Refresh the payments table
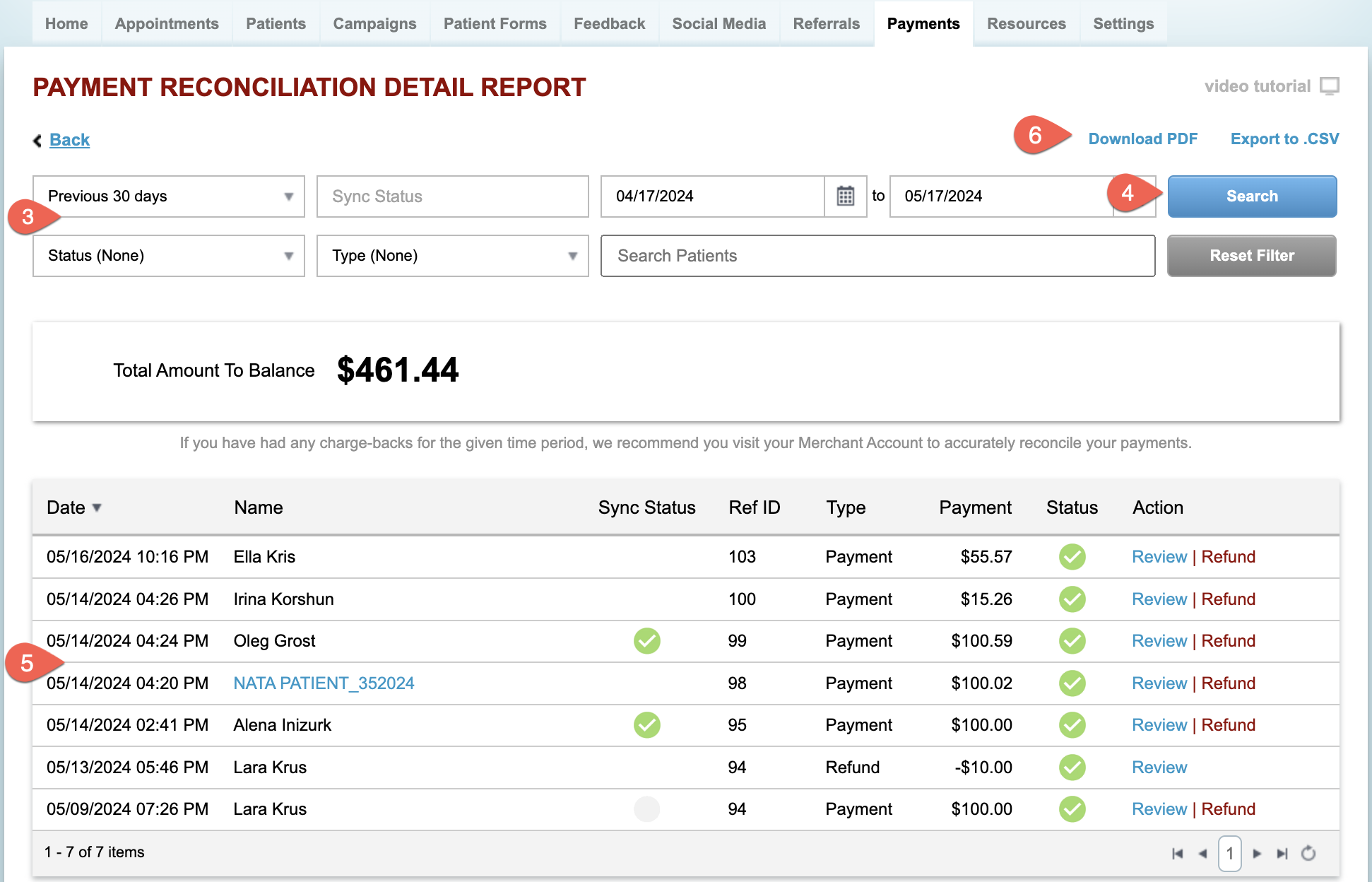 tap(1308, 853)
